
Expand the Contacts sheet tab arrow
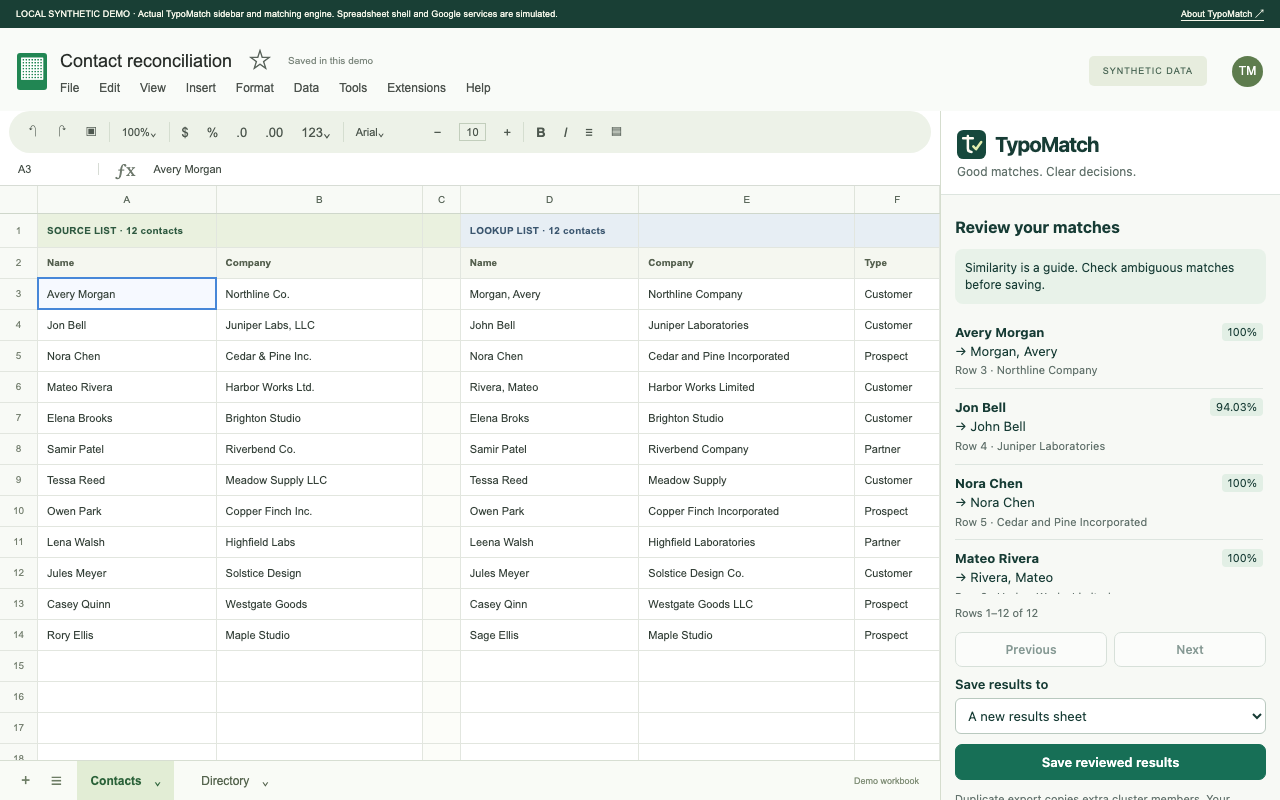(157, 783)
